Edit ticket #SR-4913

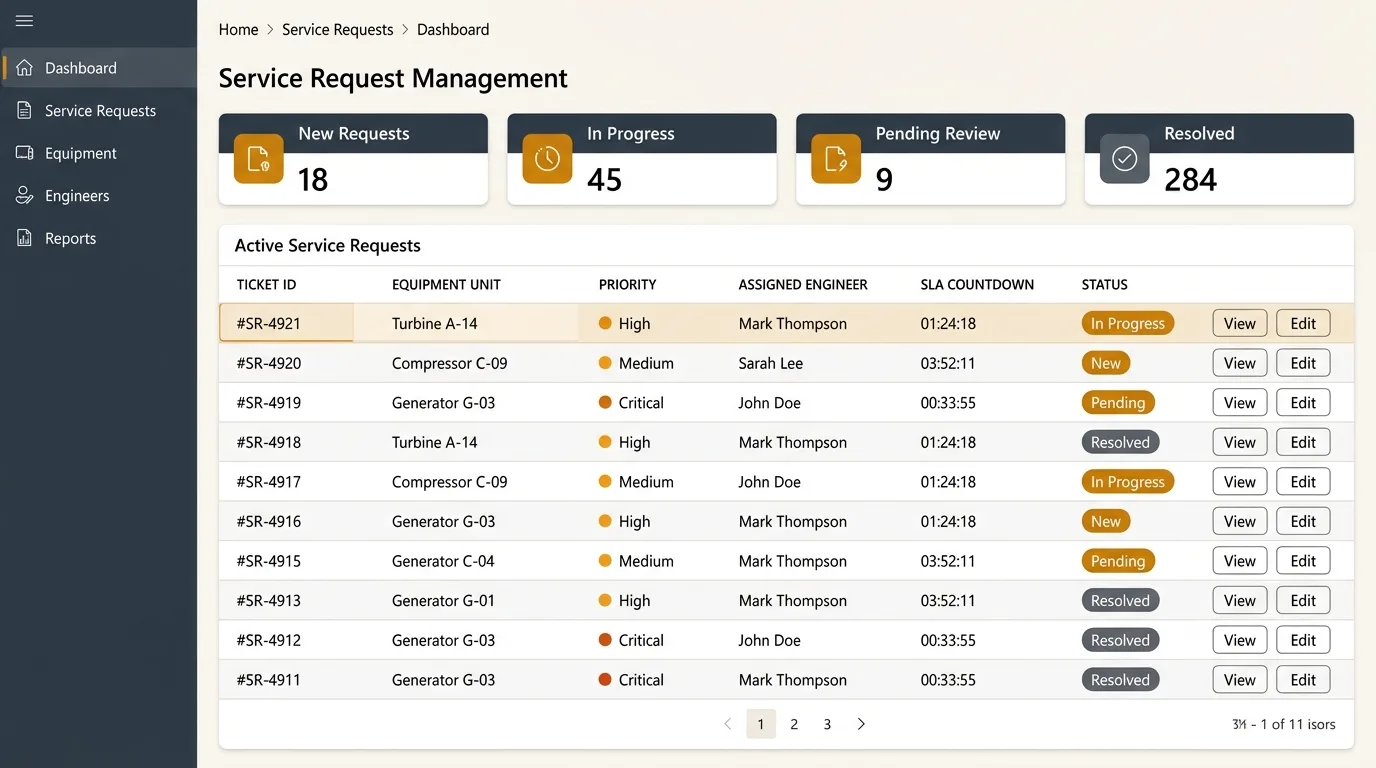pyautogui.click(x=1303, y=601)
